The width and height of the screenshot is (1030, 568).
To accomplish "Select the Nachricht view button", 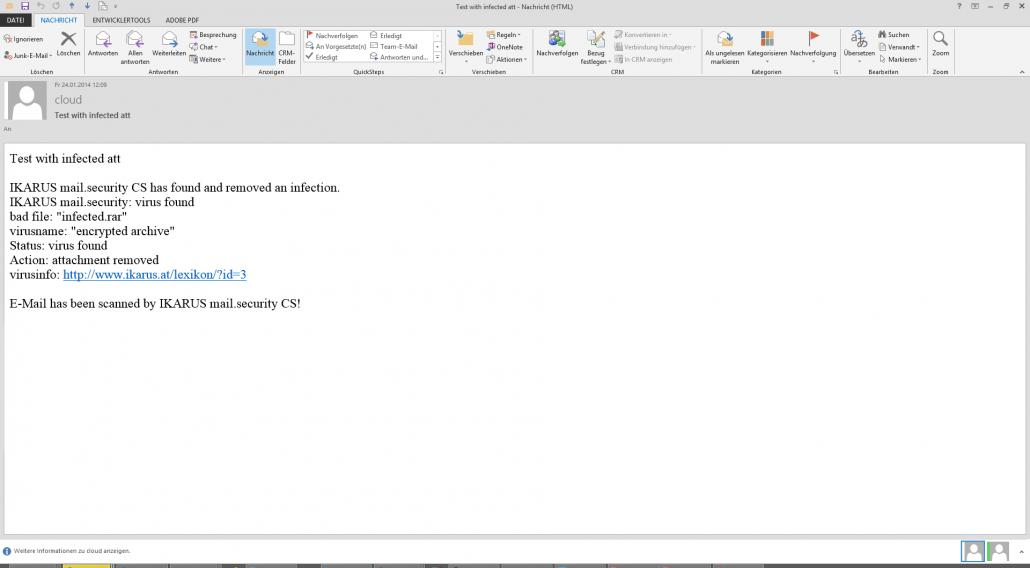I will 260,46.
